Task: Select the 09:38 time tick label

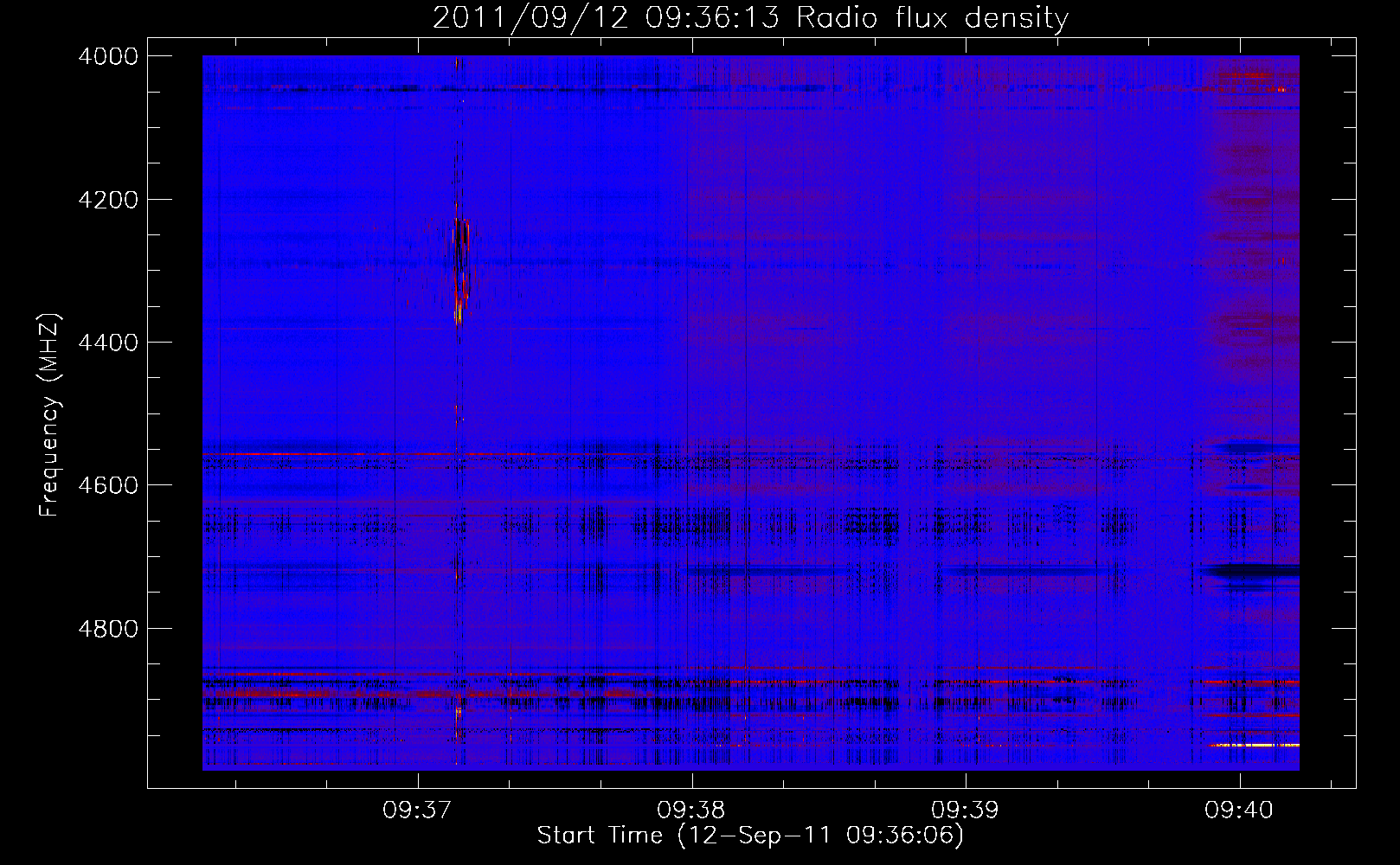Action: click(691, 810)
